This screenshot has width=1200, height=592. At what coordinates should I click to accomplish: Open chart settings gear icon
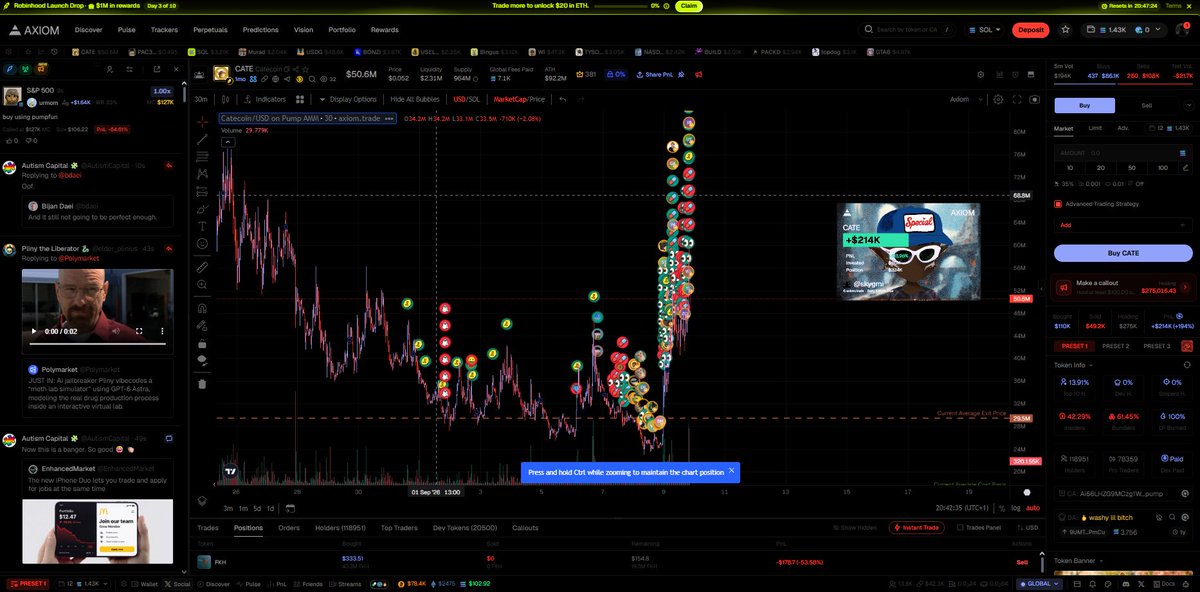[998, 99]
